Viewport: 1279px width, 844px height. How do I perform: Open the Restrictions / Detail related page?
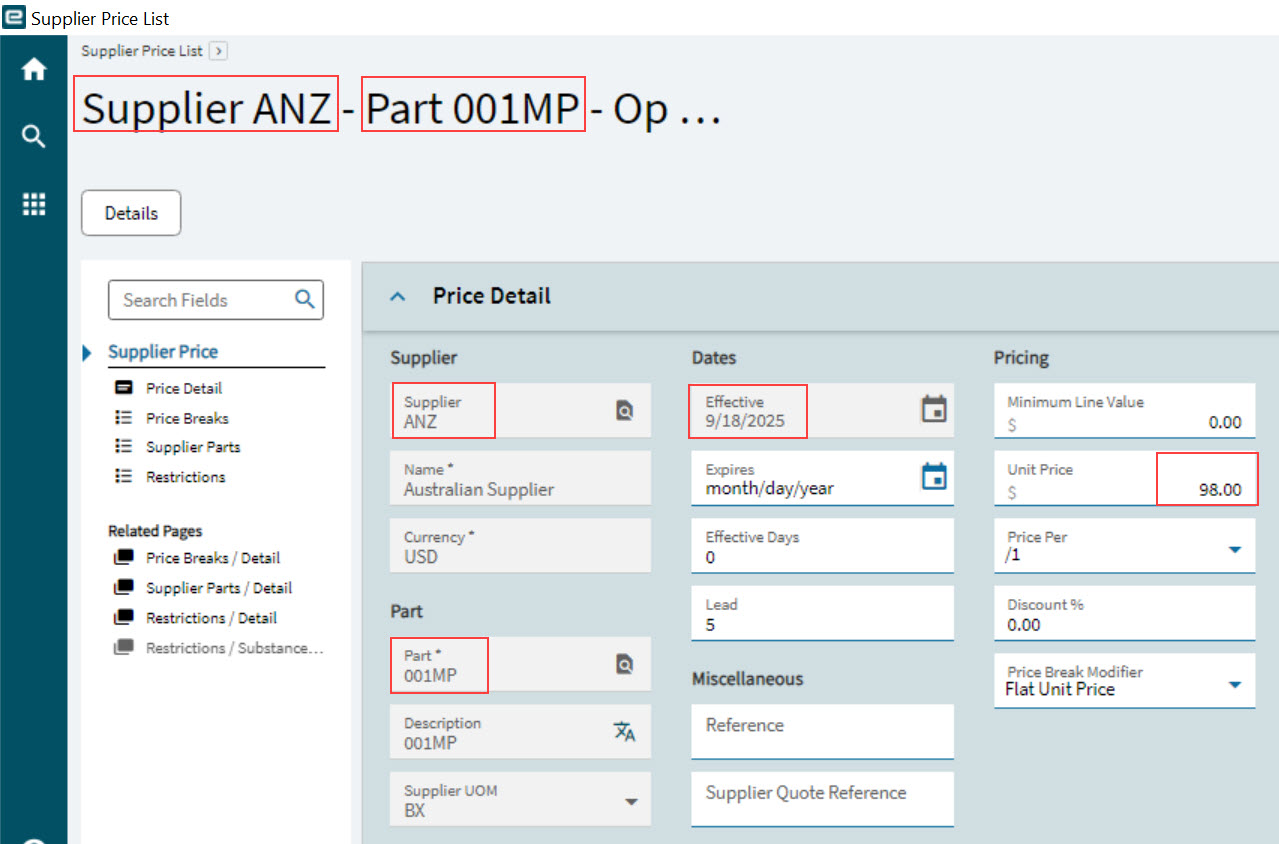point(211,618)
